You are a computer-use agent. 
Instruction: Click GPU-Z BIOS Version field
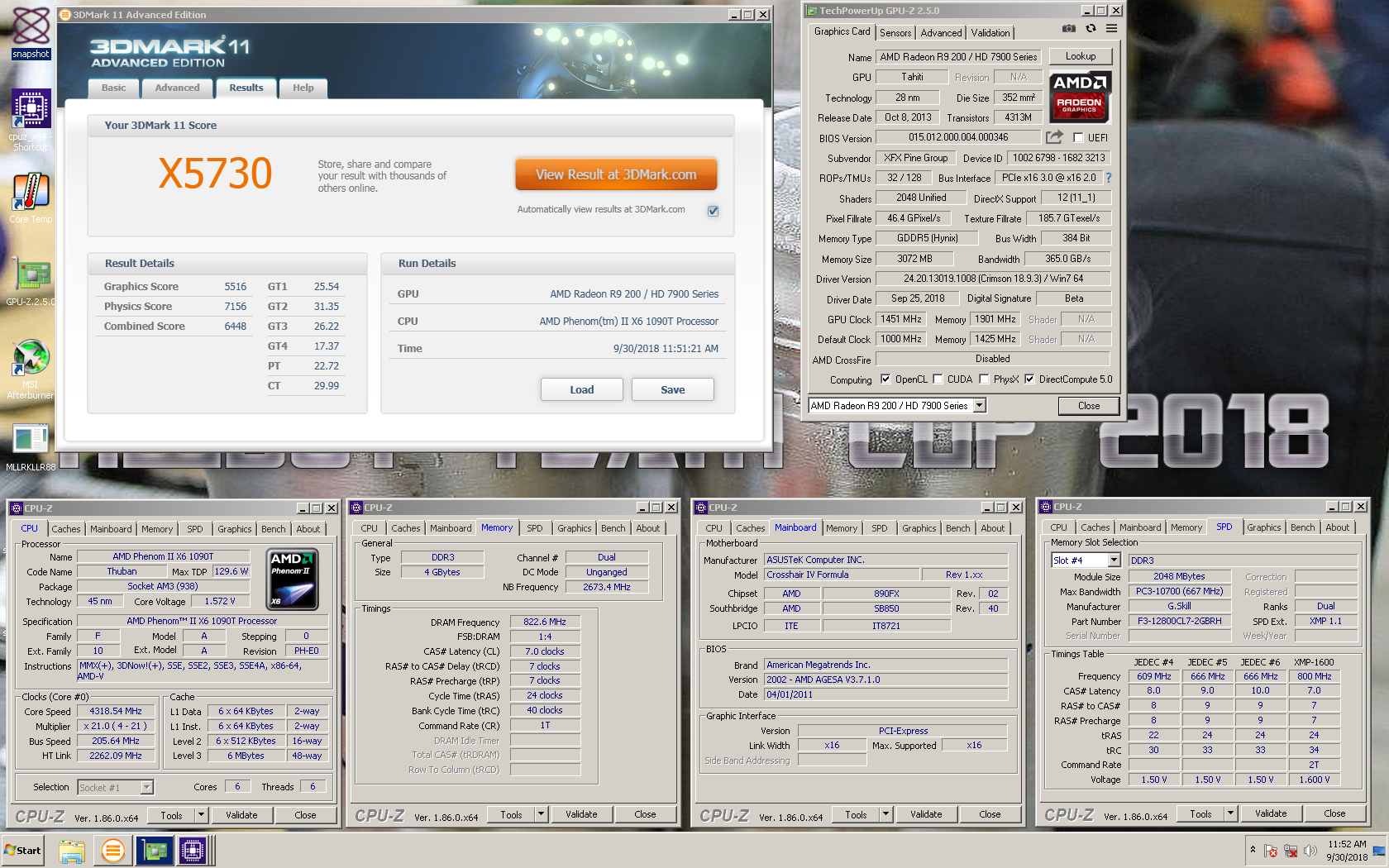(958, 137)
